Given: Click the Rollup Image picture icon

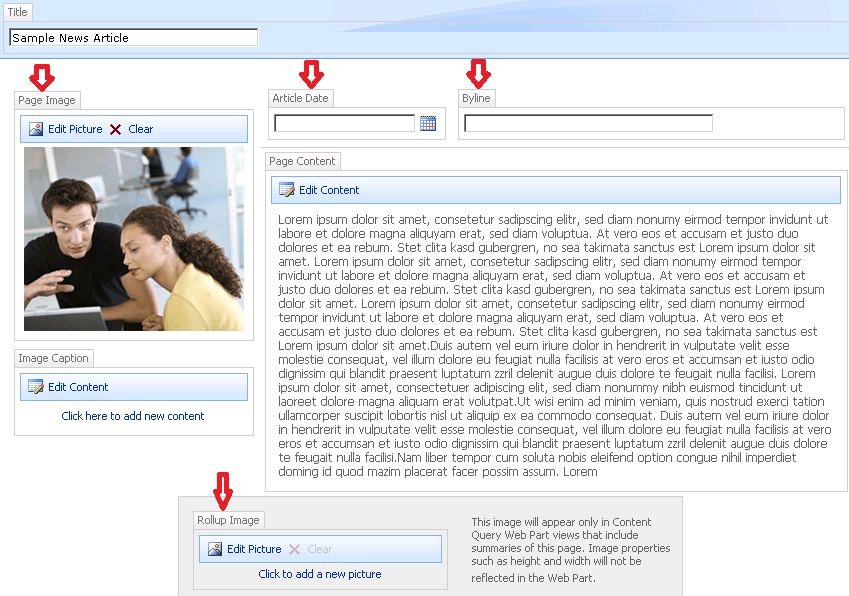Looking at the screenshot, I should tap(215, 549).
